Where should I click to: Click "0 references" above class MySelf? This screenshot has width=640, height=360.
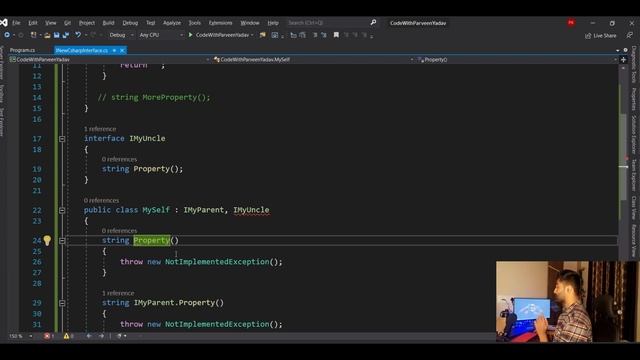pos(101,200)
